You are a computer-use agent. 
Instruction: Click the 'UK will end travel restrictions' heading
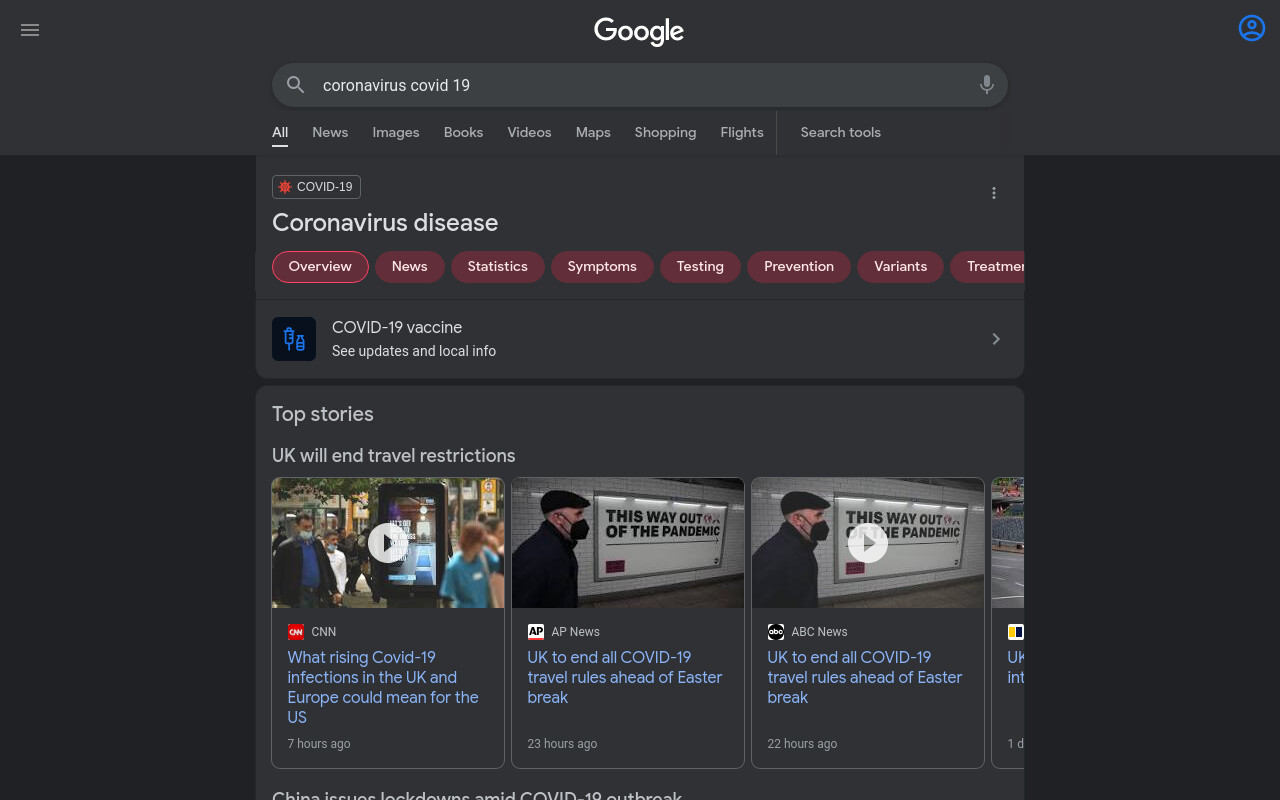394,456
